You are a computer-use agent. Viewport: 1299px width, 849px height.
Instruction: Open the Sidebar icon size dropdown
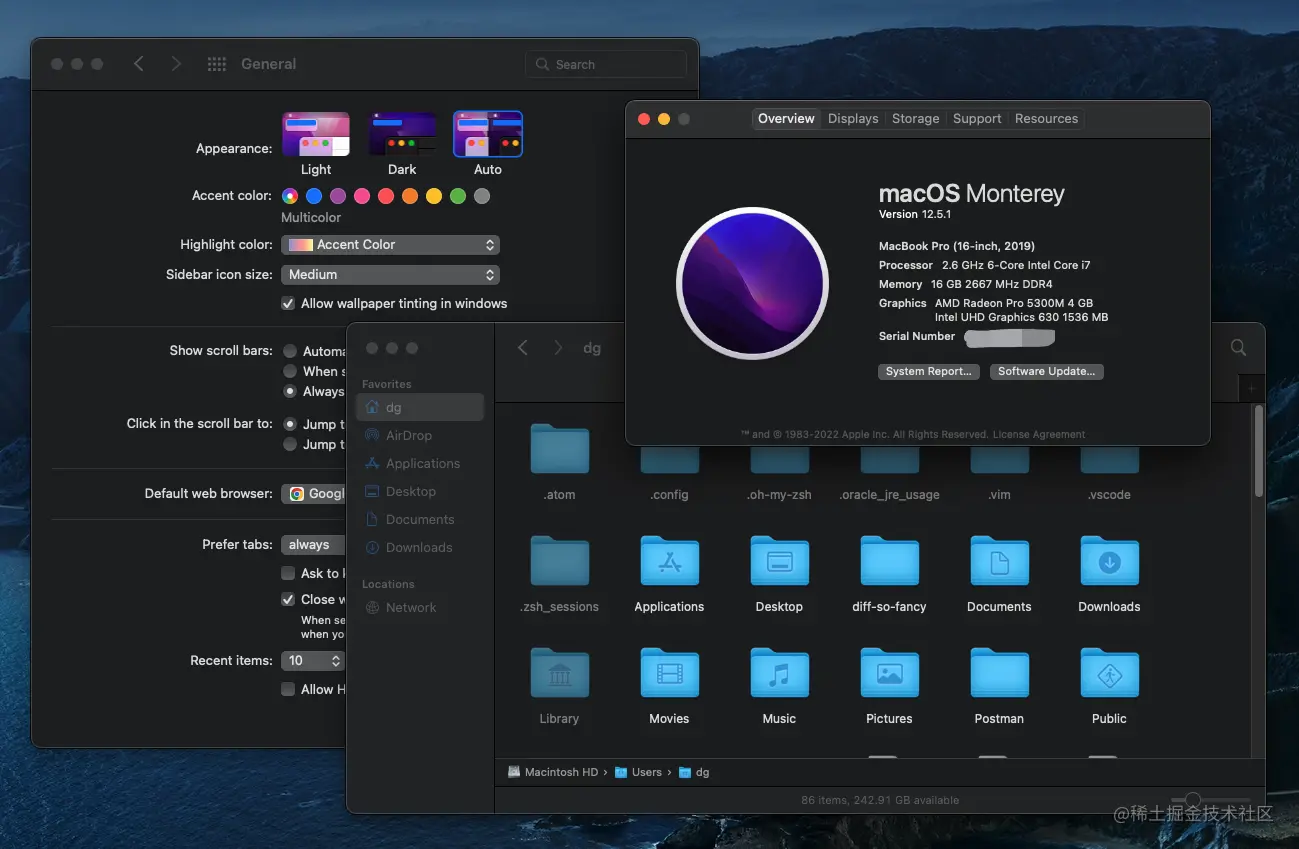(390, 275)
